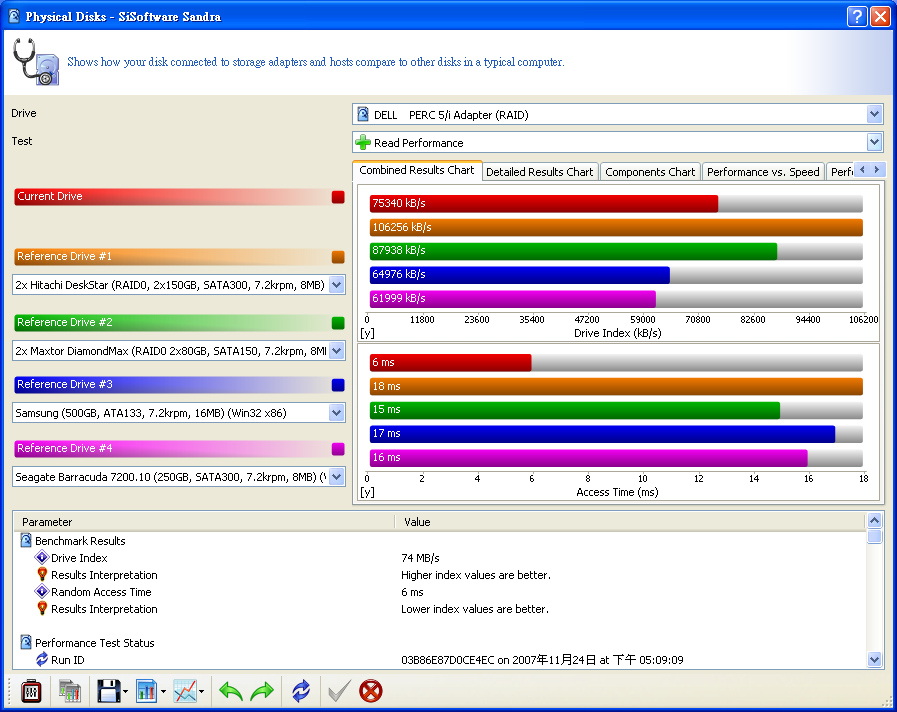Click lightbulb icon beside 'Lower index values' row
Screen dimensions: 897x712
(42, 608)
